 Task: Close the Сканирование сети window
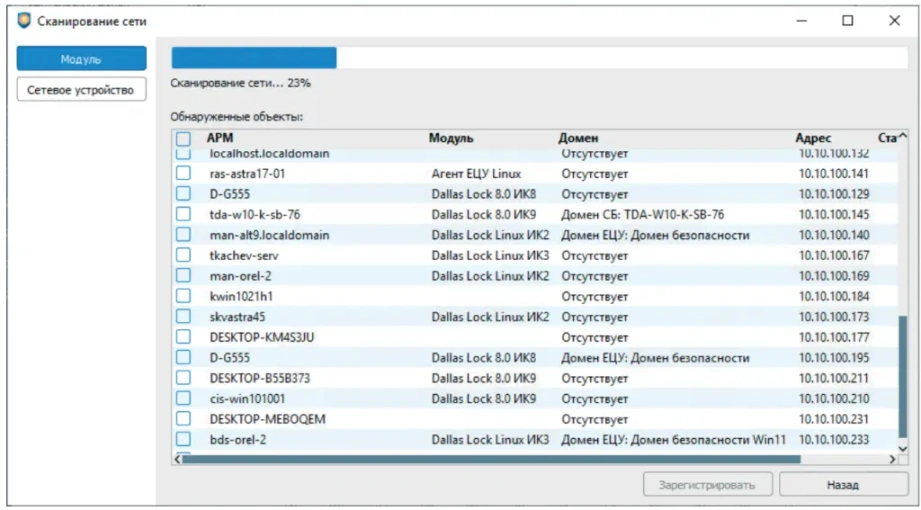pos(894,21)
